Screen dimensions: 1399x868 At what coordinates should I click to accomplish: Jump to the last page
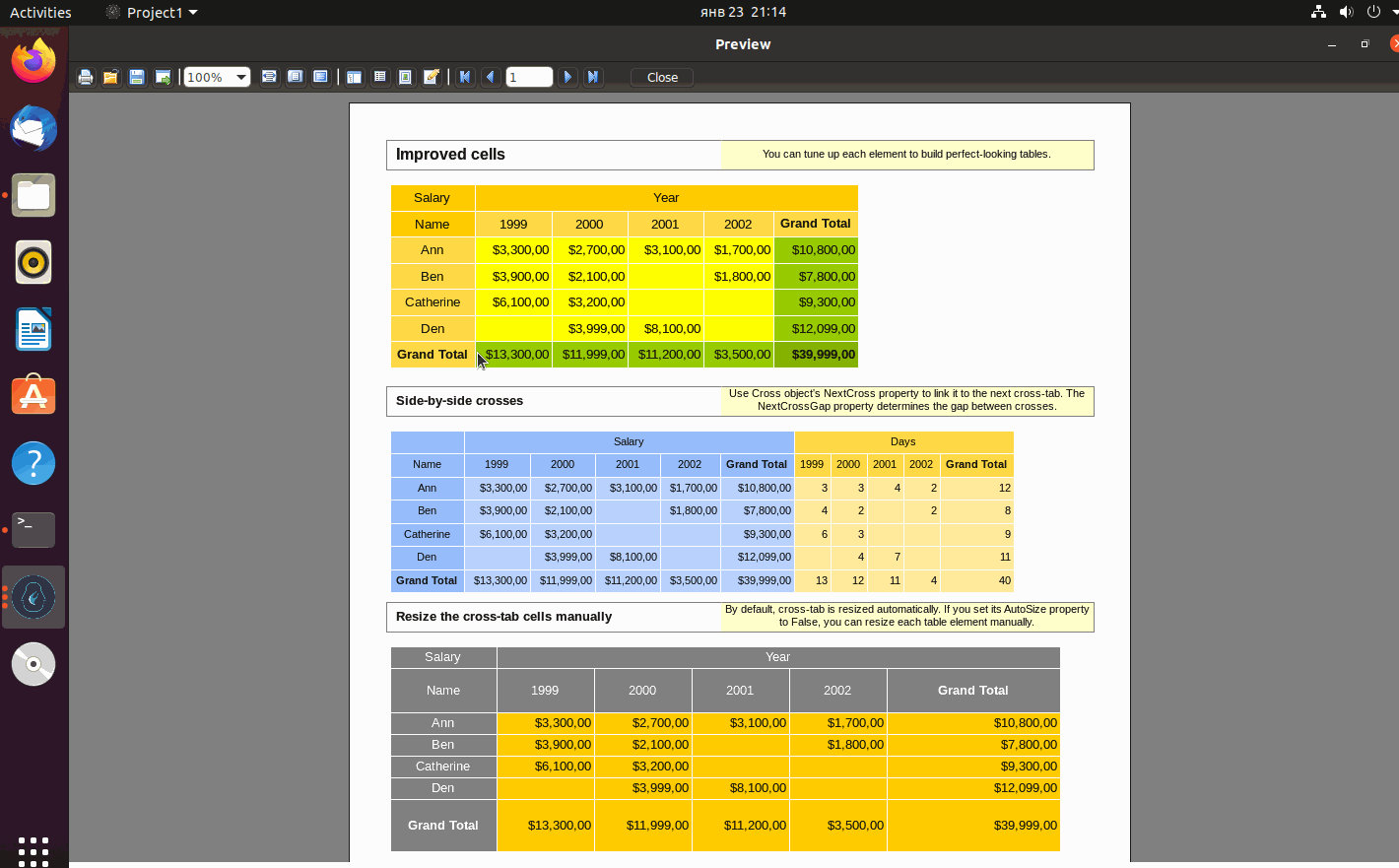593,77
